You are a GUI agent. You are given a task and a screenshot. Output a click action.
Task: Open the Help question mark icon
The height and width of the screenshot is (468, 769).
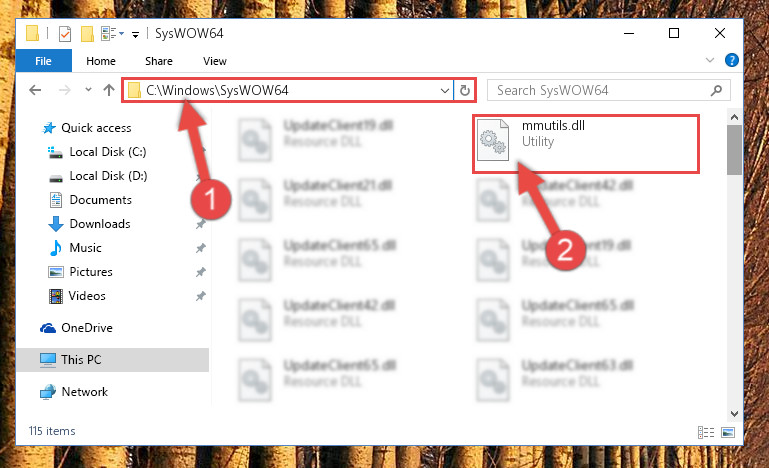point(731,60)
